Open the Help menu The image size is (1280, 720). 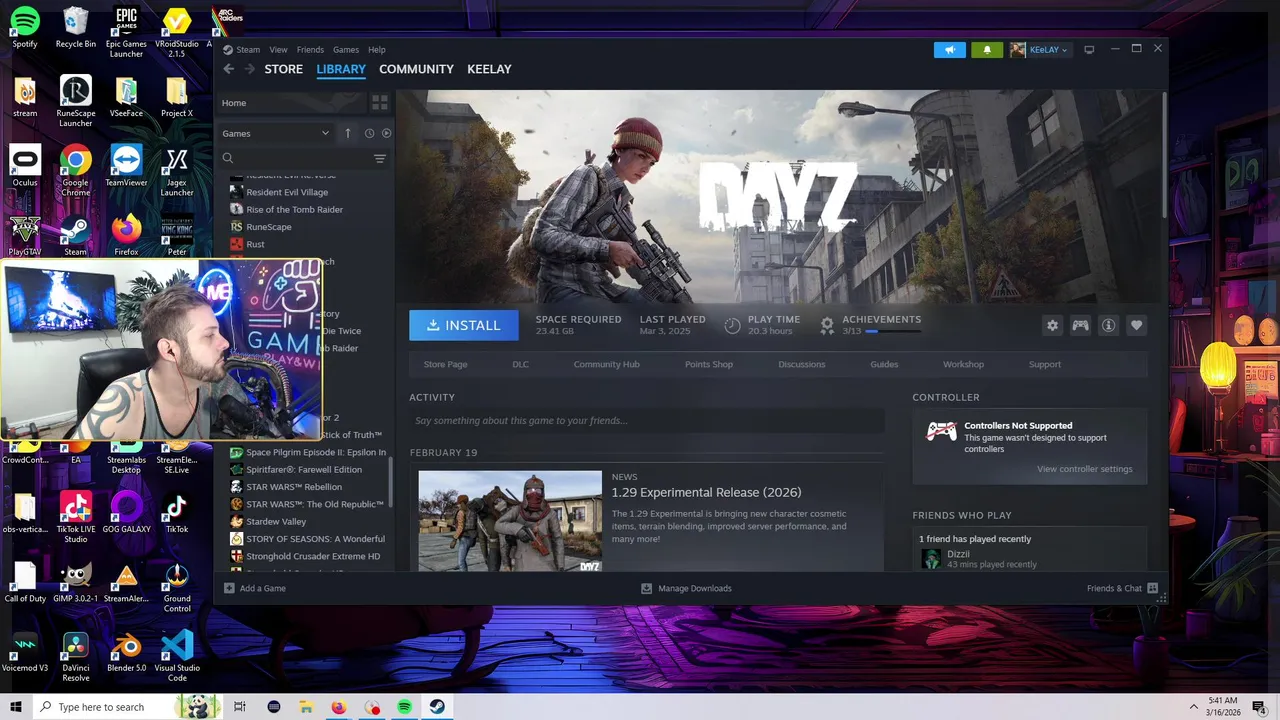click(376, 50)
